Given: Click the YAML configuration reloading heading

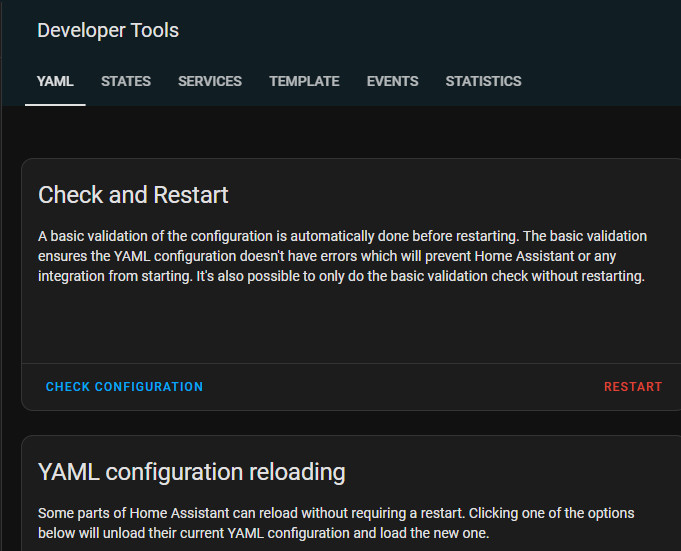Looking at the screenshot, I should pyautogui.click(x=191, y=471).
